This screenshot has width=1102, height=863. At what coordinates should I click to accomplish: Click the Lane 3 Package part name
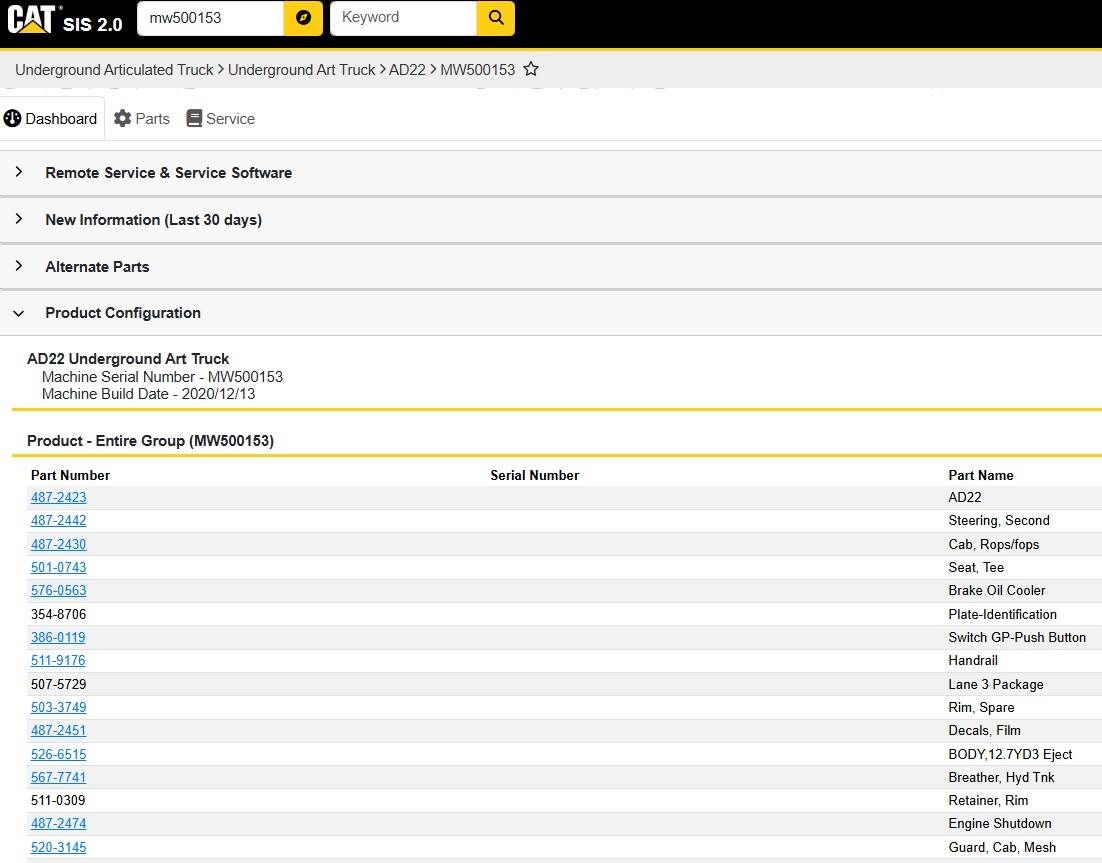(x=996, y=684)
